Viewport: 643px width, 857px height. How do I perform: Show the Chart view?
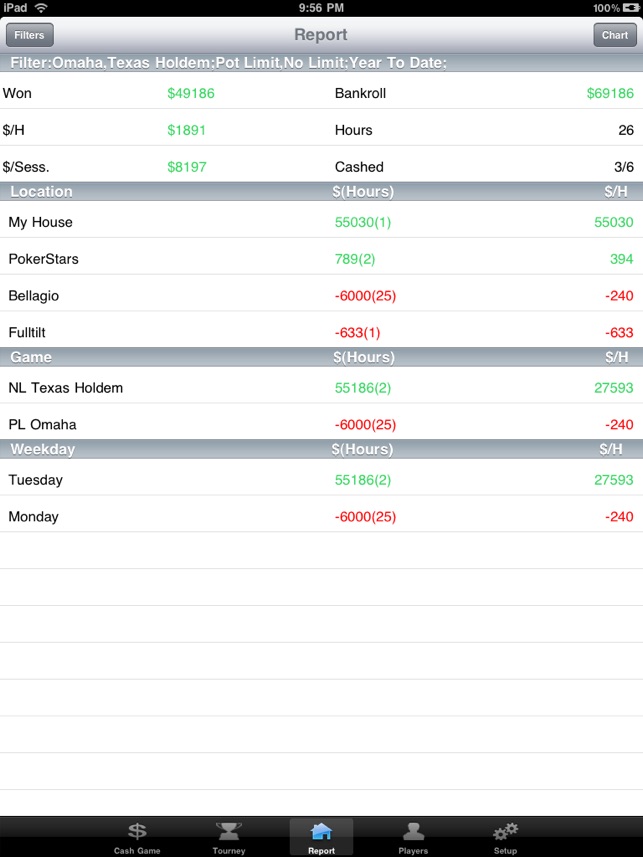pos(614,35)
